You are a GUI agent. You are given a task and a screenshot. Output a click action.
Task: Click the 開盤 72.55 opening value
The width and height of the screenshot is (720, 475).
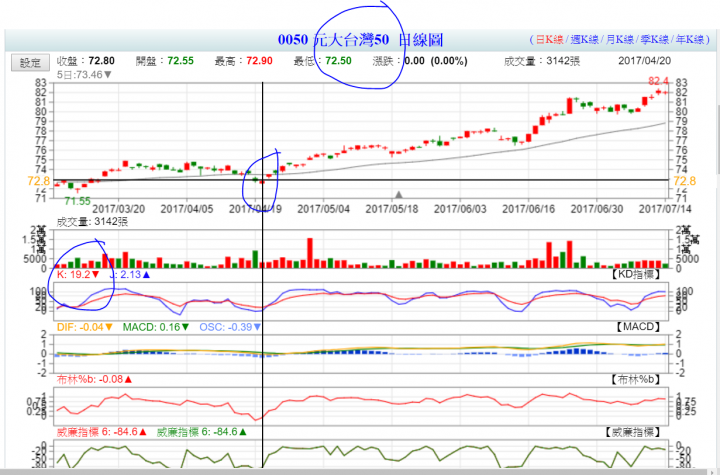pyautogui.click(x=164, y=61)
